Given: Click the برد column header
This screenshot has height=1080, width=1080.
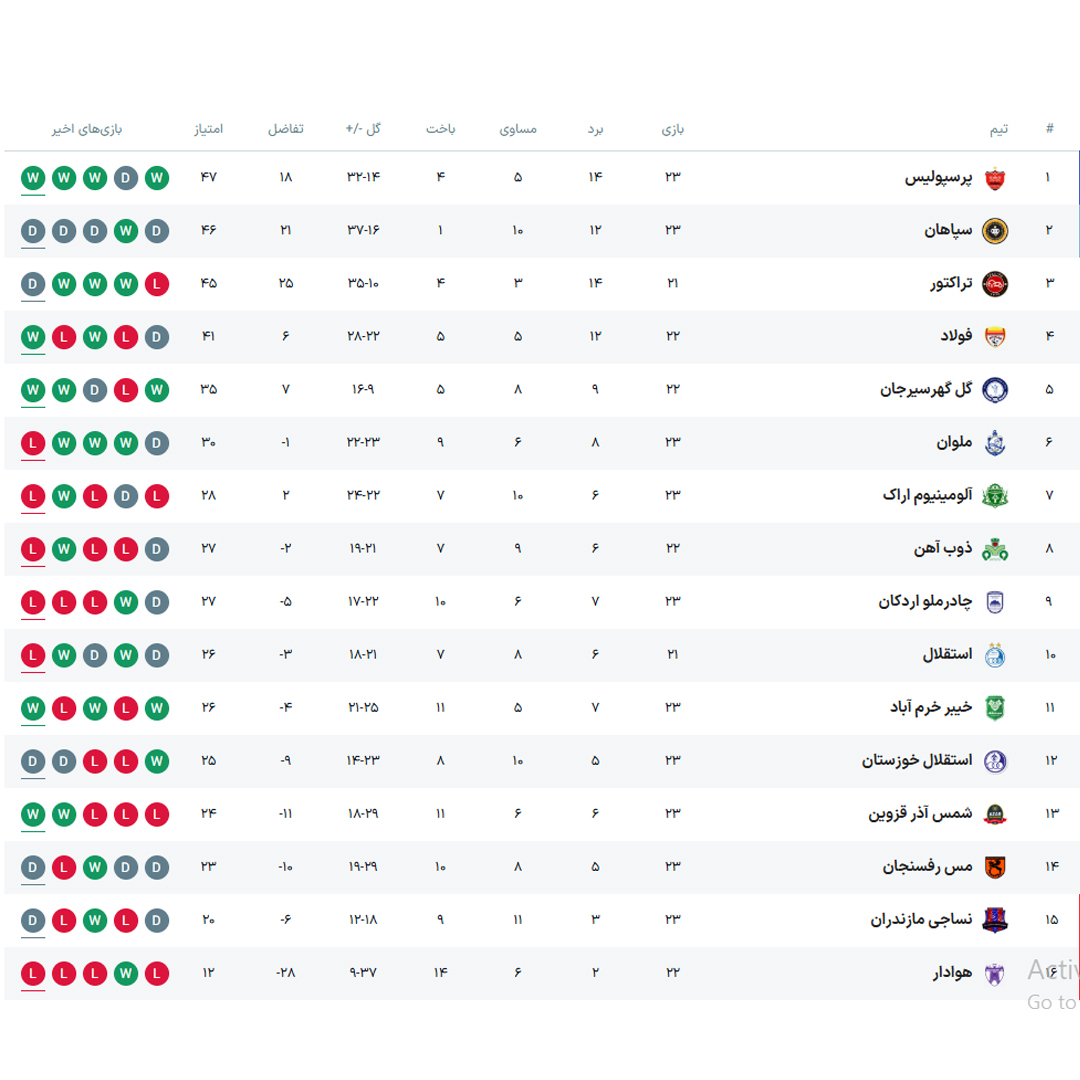Looking at the screenshot, I should (x=595, y=129).
